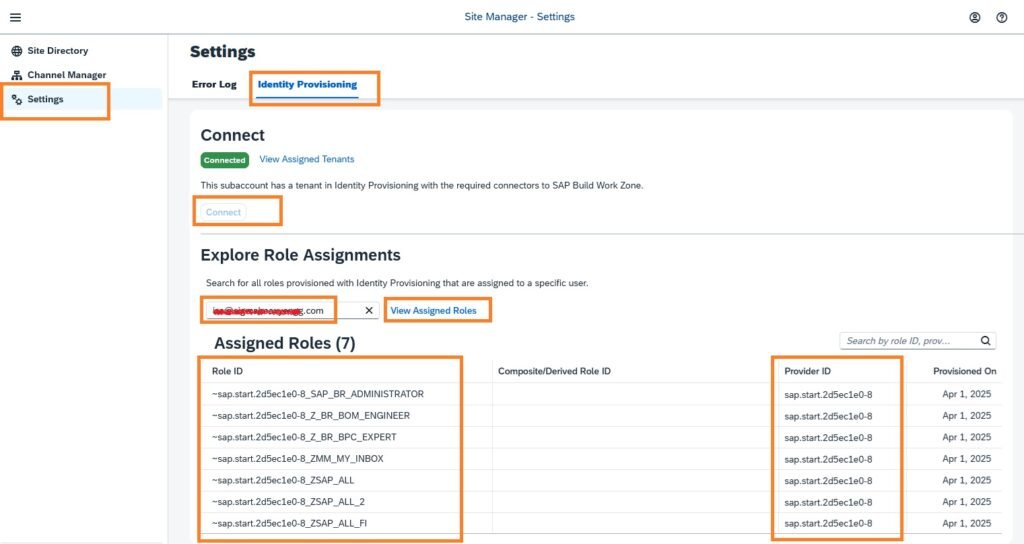Clear the user email field with X
This screenshot has height=544, width=1024.
click(368, 311)
